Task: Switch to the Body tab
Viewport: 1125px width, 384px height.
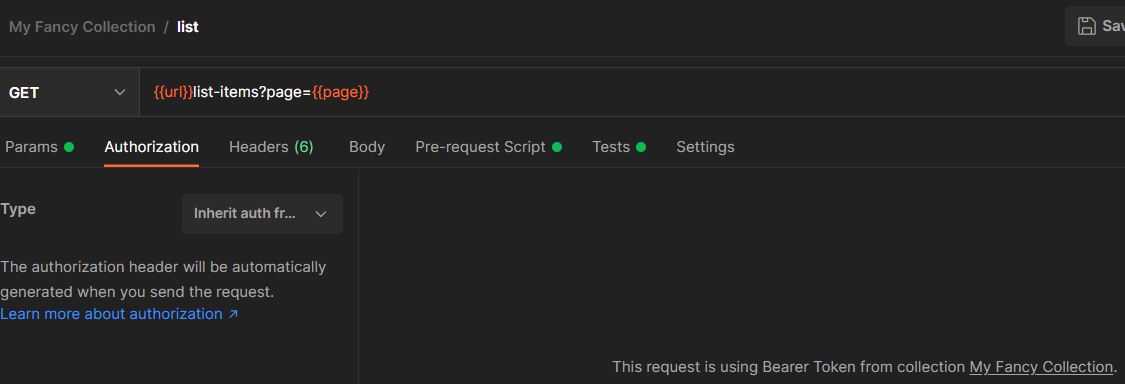Action: 367,147
